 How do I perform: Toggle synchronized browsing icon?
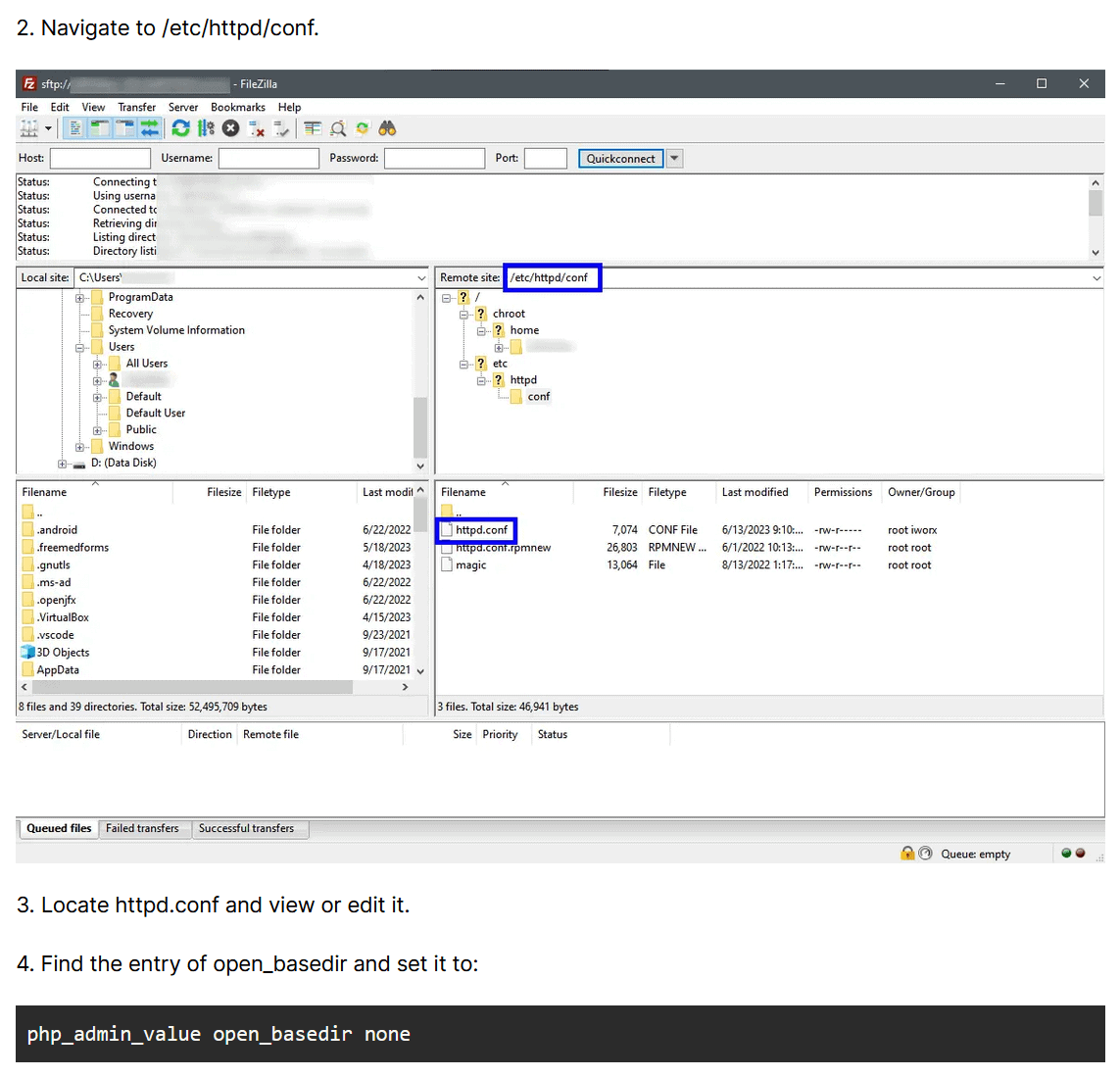(363, 128)
